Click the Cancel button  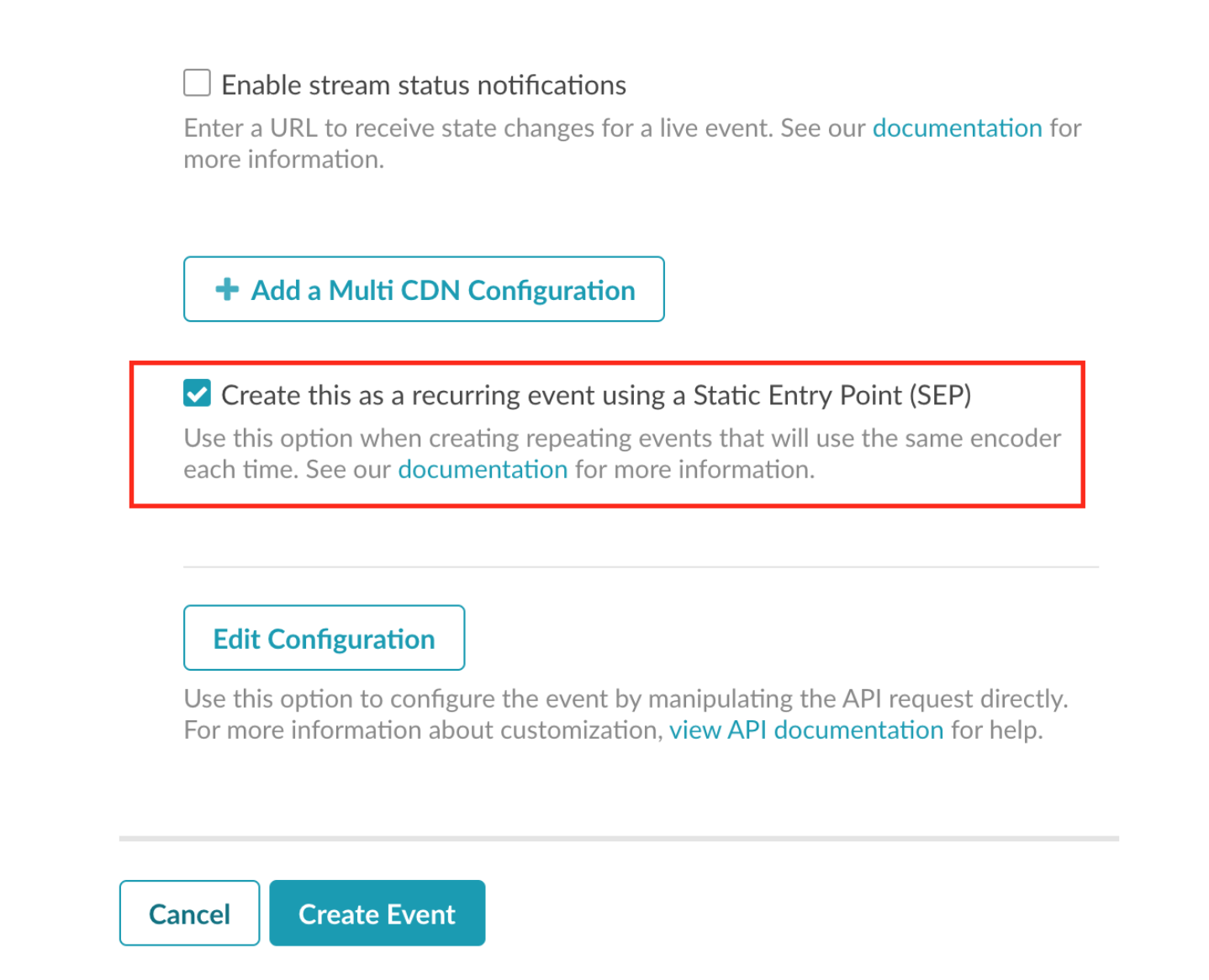pyautogui.click(x=189, y=913)
